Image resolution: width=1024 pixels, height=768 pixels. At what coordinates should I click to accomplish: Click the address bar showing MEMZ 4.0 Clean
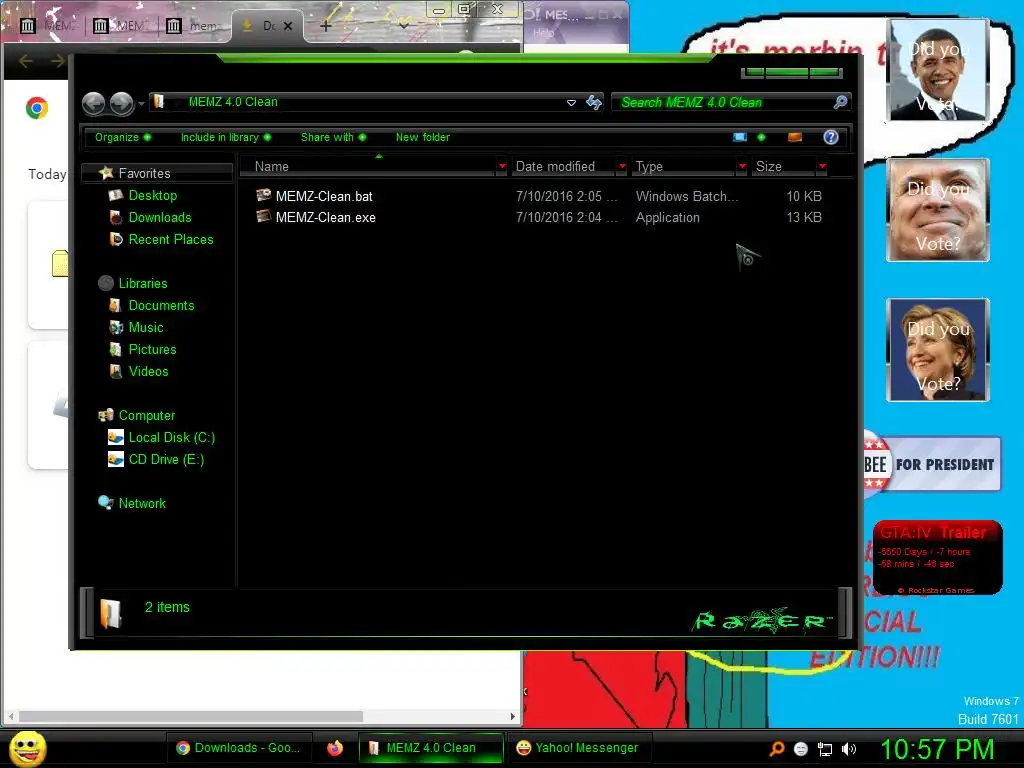coord(366,102)
